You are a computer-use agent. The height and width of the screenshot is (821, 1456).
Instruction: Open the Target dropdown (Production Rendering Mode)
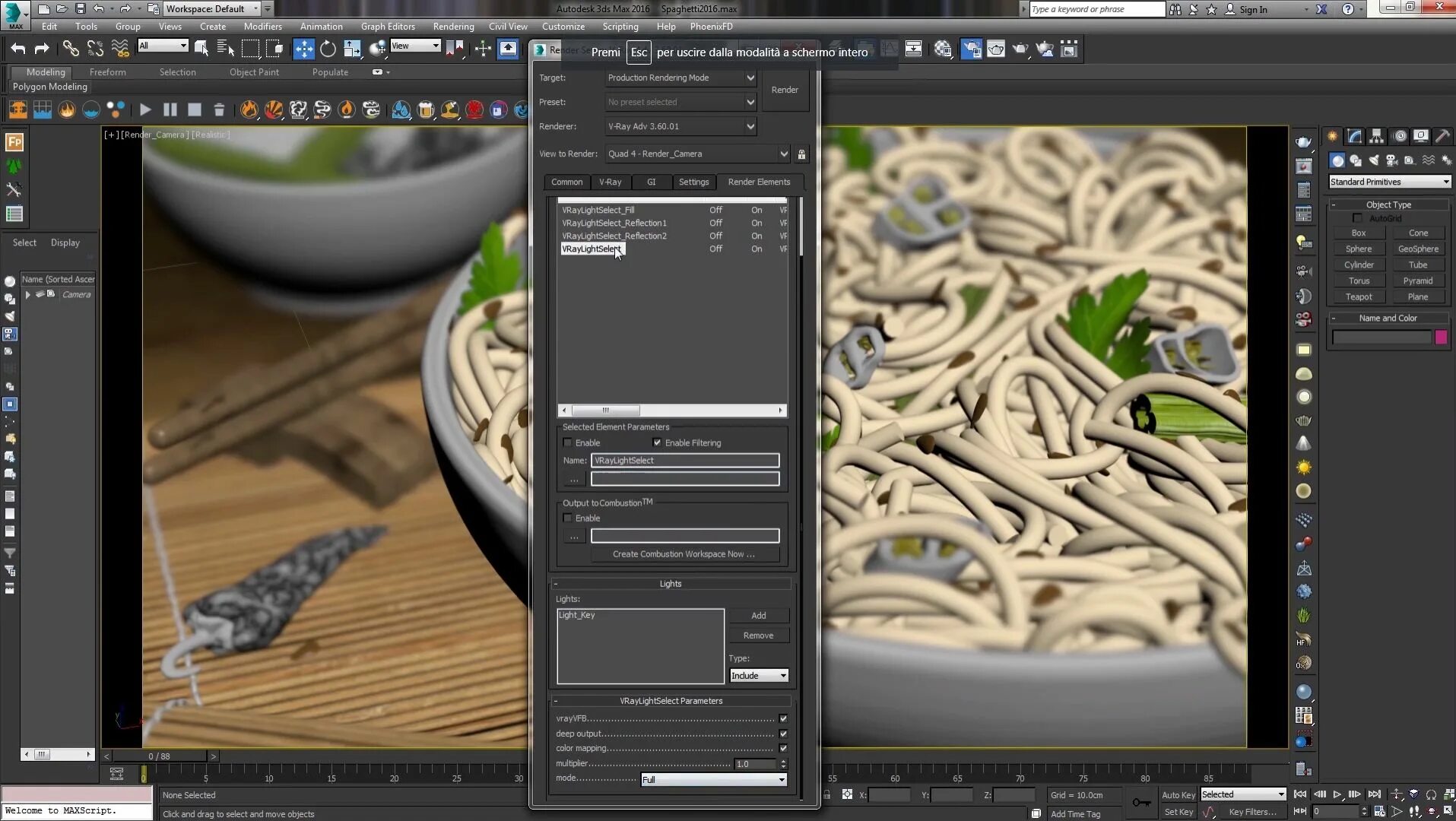[680, 78]
